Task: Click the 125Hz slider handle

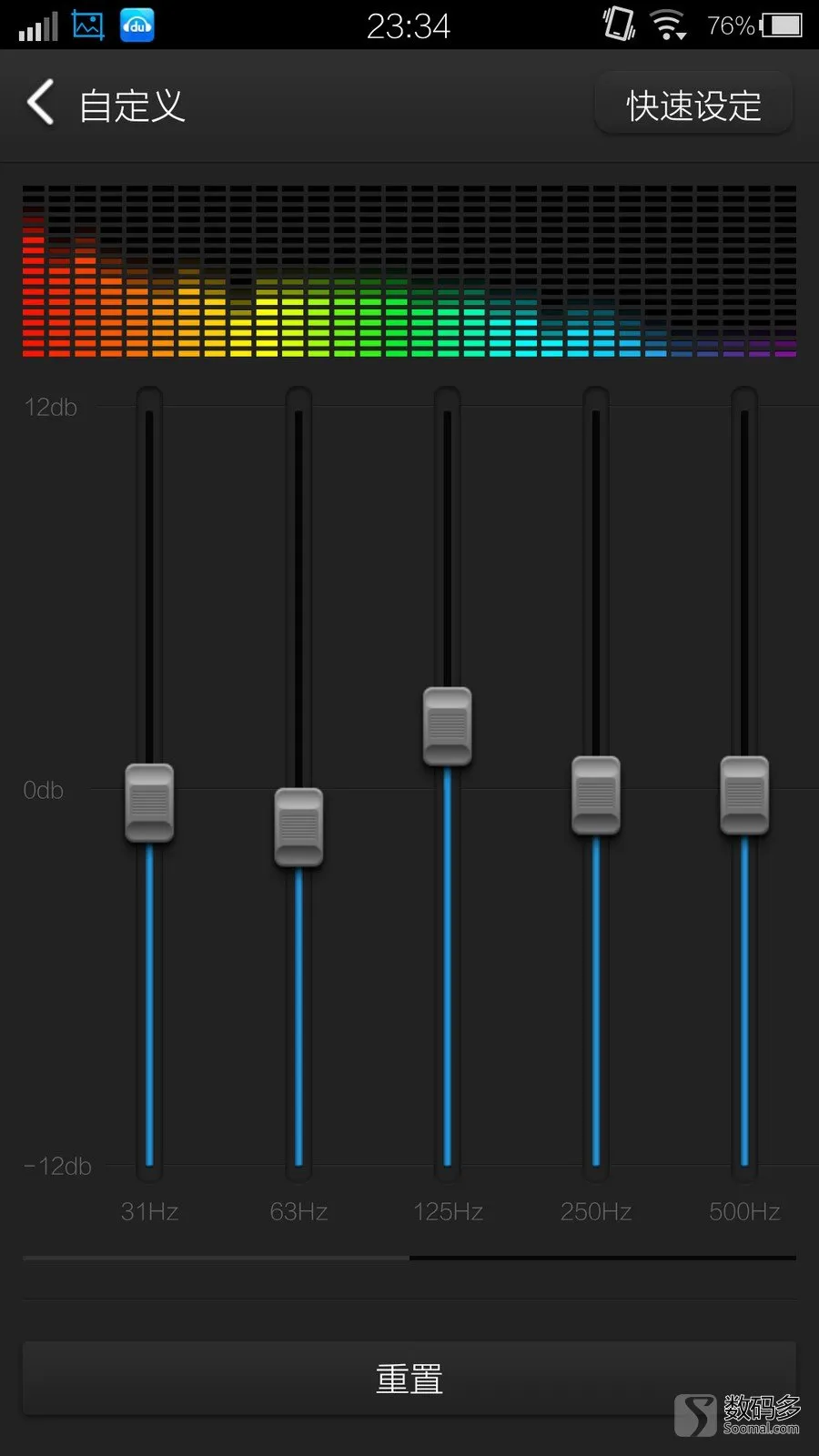Action: point(448,726)
